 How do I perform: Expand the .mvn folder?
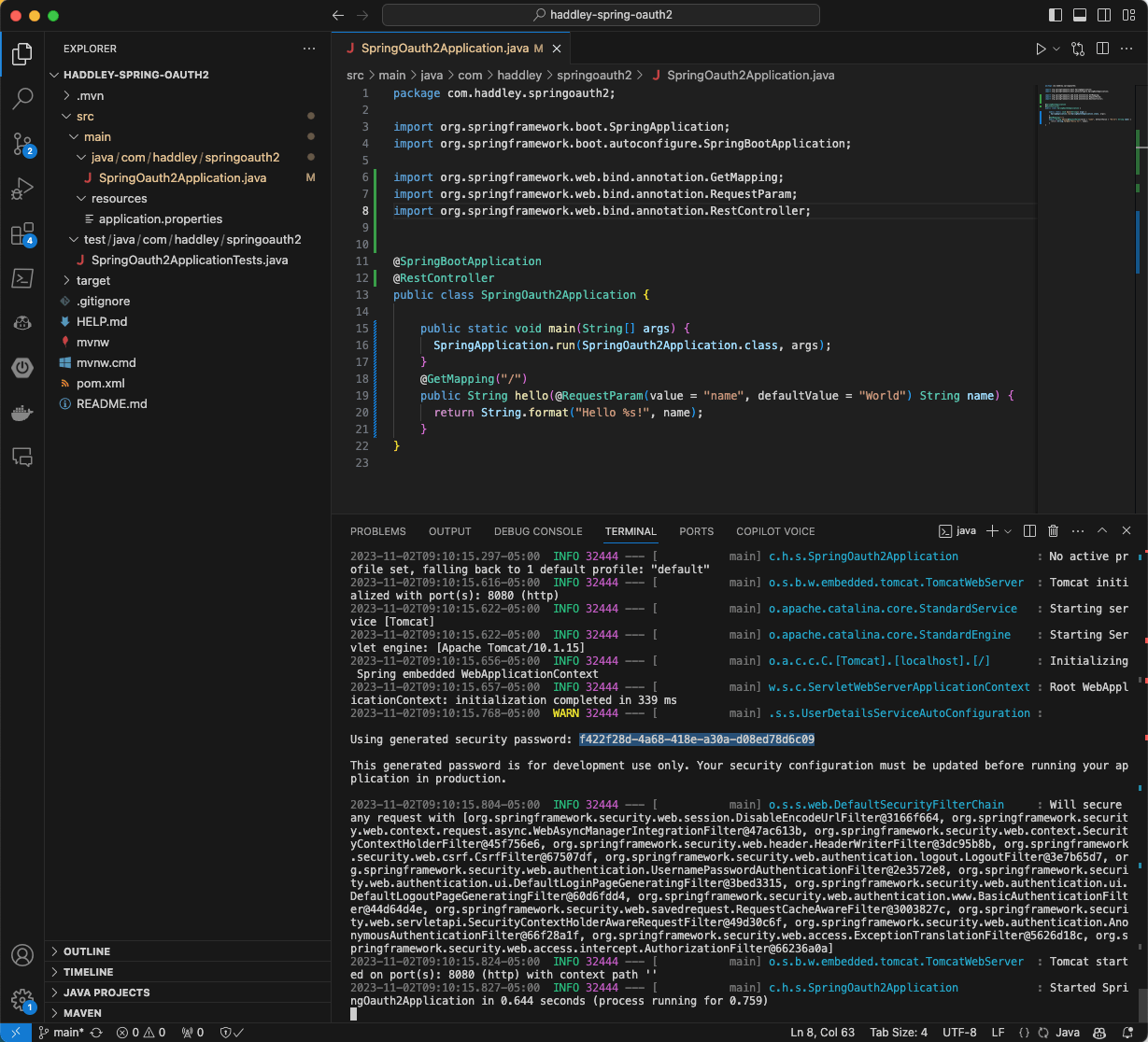click(x=90, y=95)
